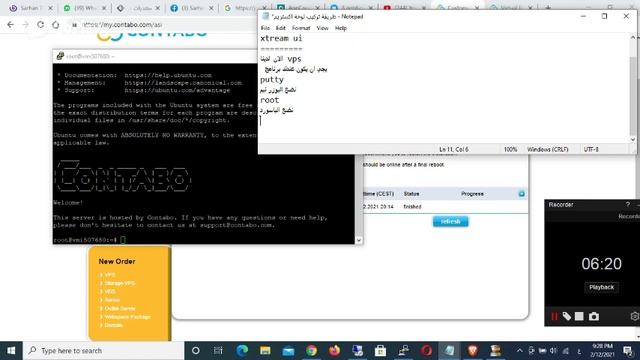Go back with the browser back arrow
The height and width of the screenshot is (360, 640).
(10, 24)
